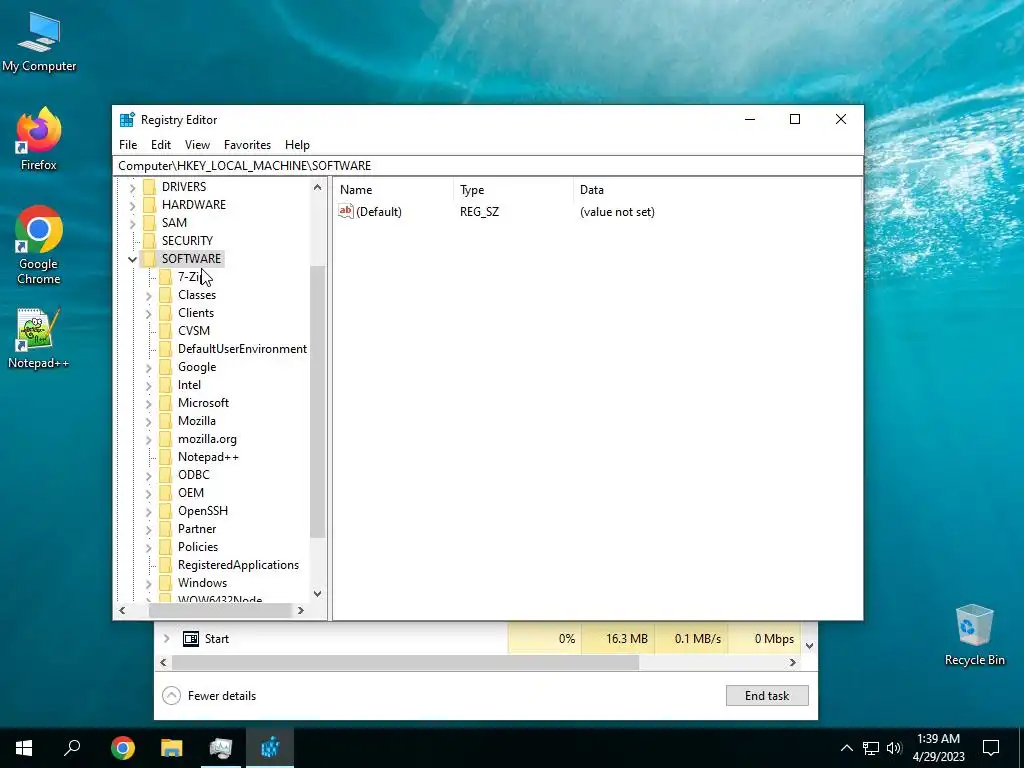Click the Type column header
The image size is (1024, 768).
[x=513, y=190]
